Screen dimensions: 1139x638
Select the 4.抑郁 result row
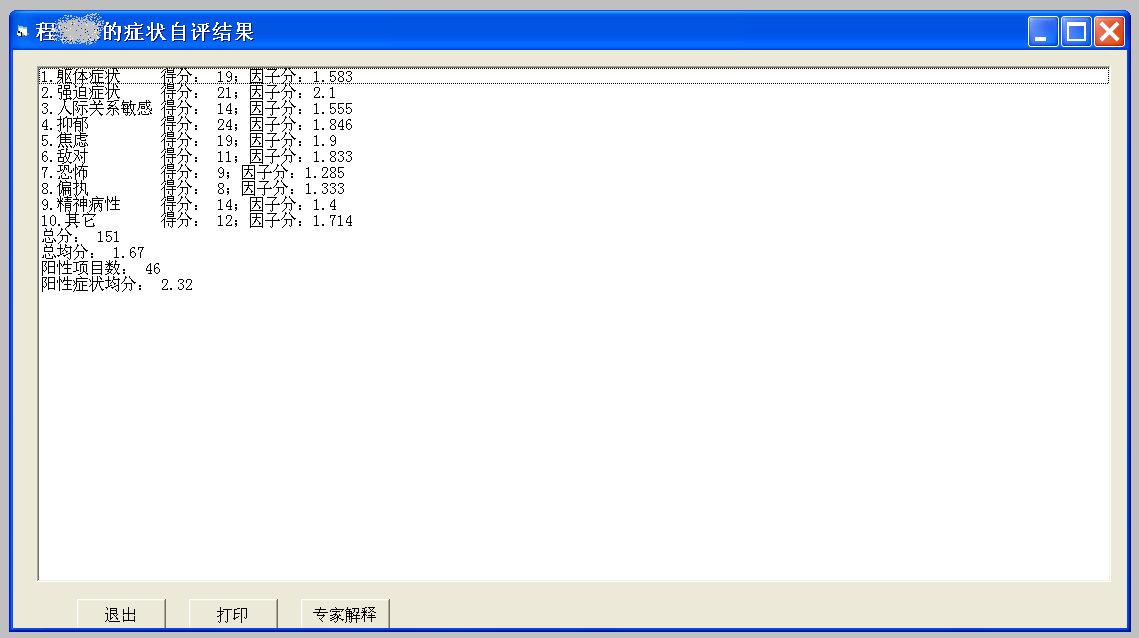click(196, 125)
